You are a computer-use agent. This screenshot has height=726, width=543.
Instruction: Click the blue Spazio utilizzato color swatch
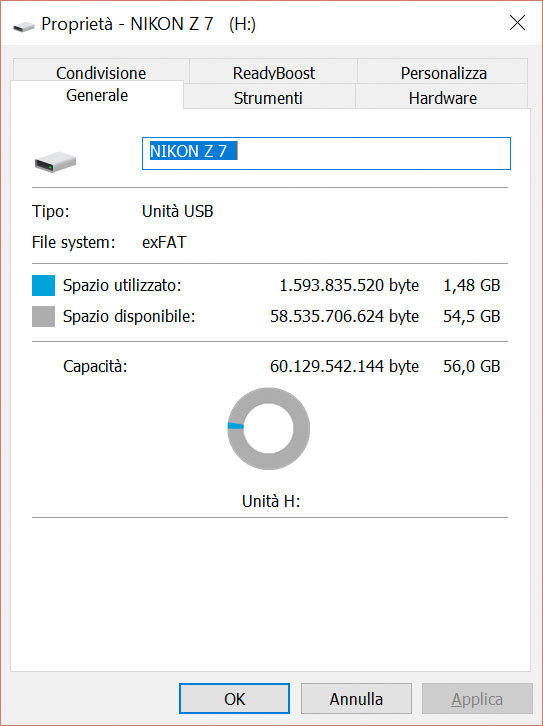point(44,285)
